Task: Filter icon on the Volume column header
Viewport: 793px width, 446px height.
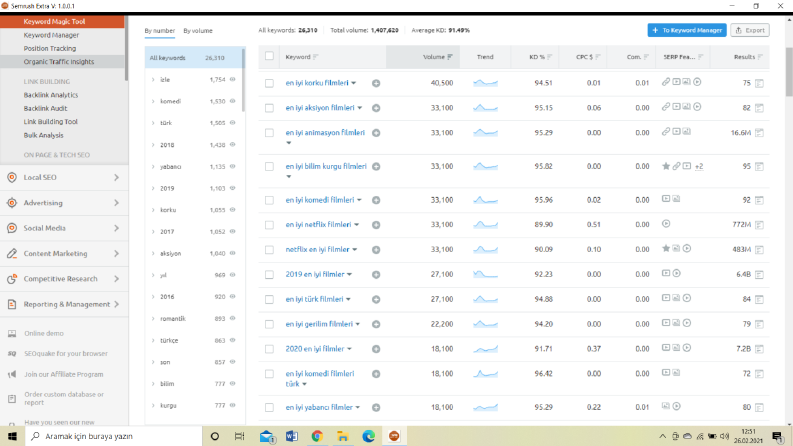Action: click(450, 57)
